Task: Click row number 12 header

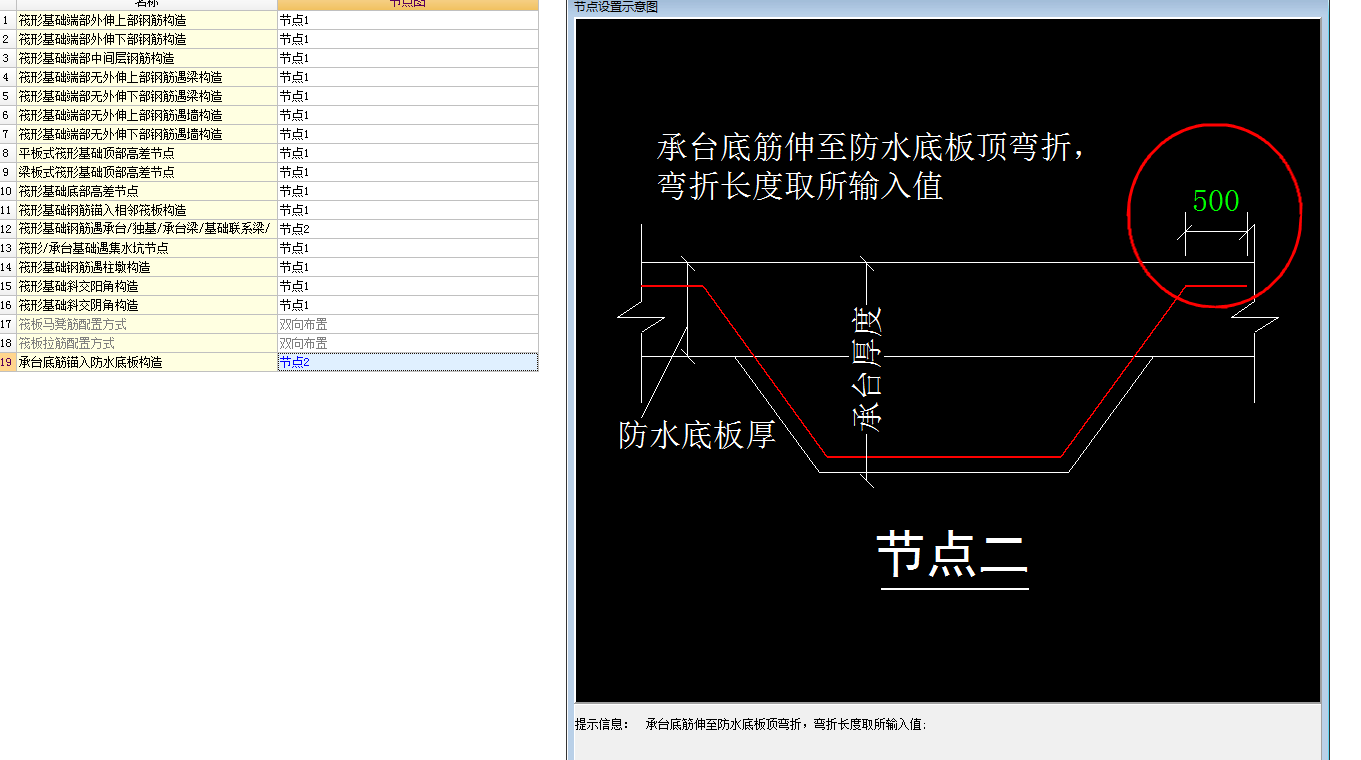Action: coord(8,229)
